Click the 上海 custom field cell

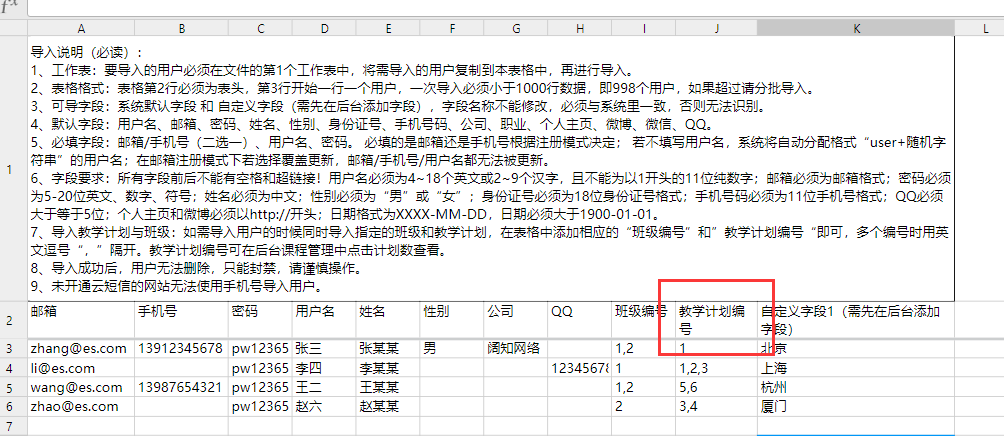(855, 368)
